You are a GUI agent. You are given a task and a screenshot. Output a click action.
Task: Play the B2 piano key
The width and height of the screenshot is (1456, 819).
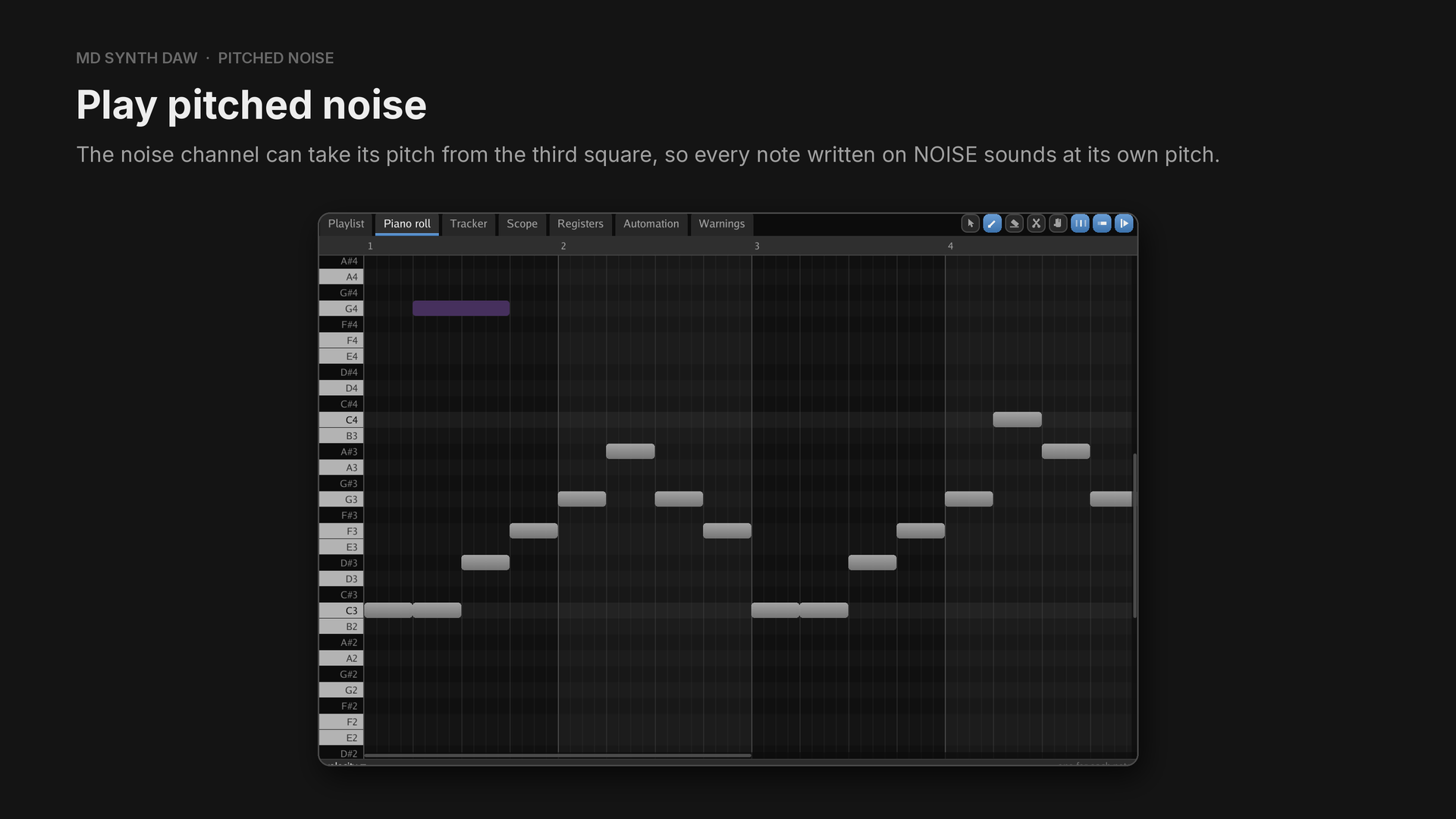(341, 626)
